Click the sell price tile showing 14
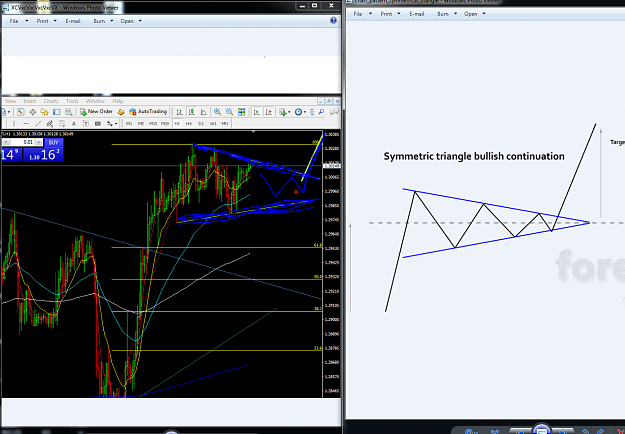 click(12, 155)
